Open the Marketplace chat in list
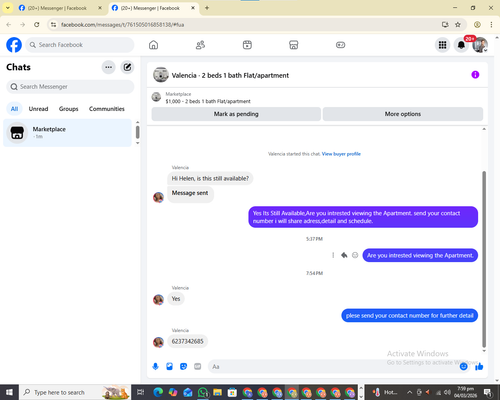This screenshot has width=500, height=400. click(67, 133)
